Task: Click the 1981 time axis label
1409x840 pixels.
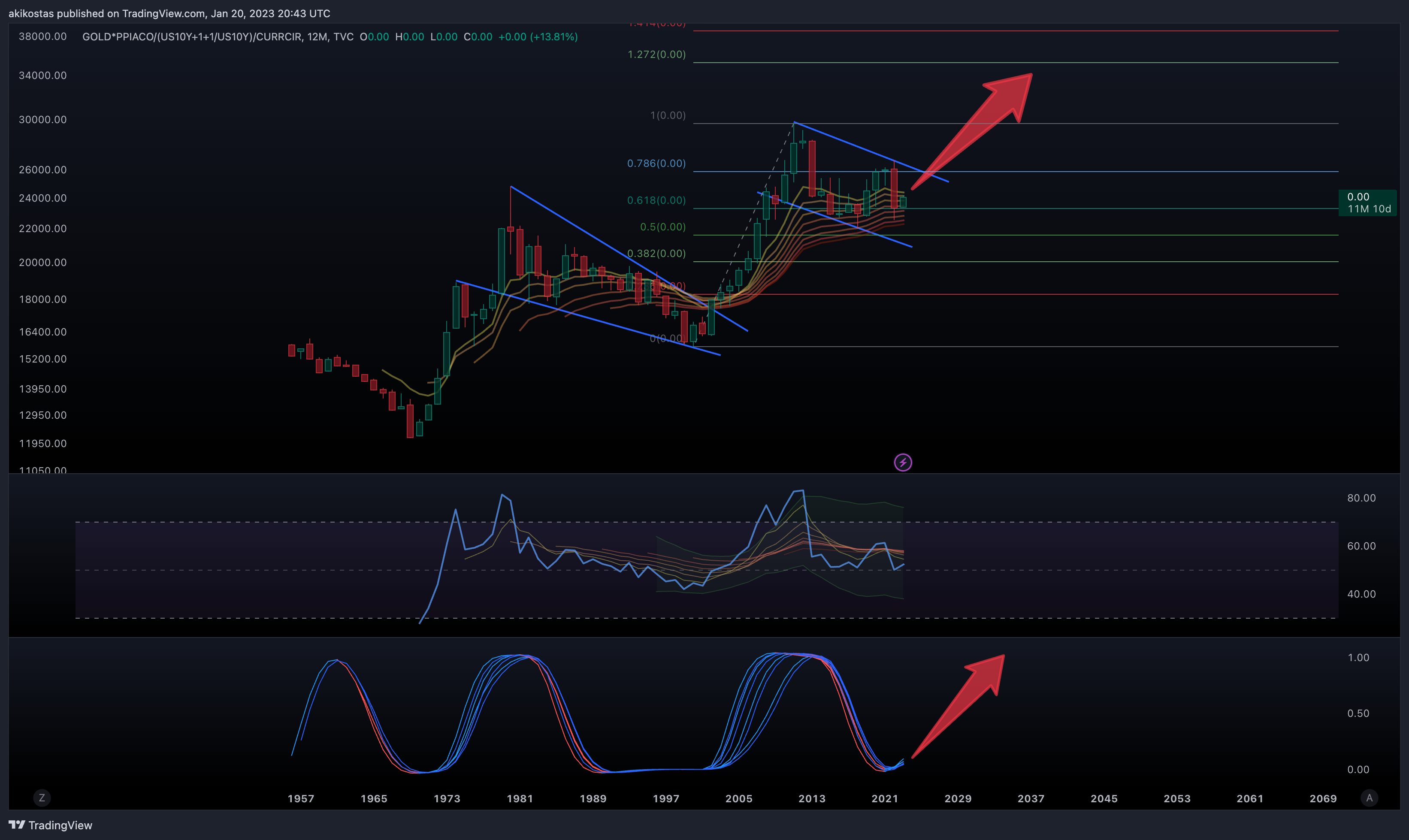Action: (520, 799)
